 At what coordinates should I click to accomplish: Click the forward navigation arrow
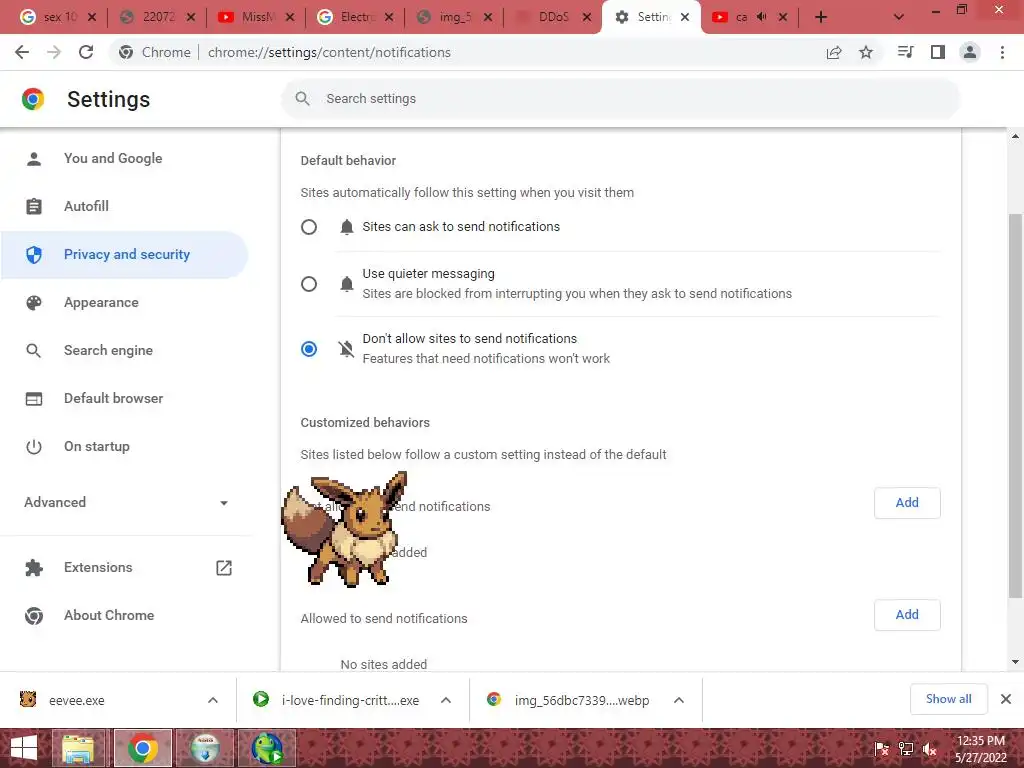point(54,52)
